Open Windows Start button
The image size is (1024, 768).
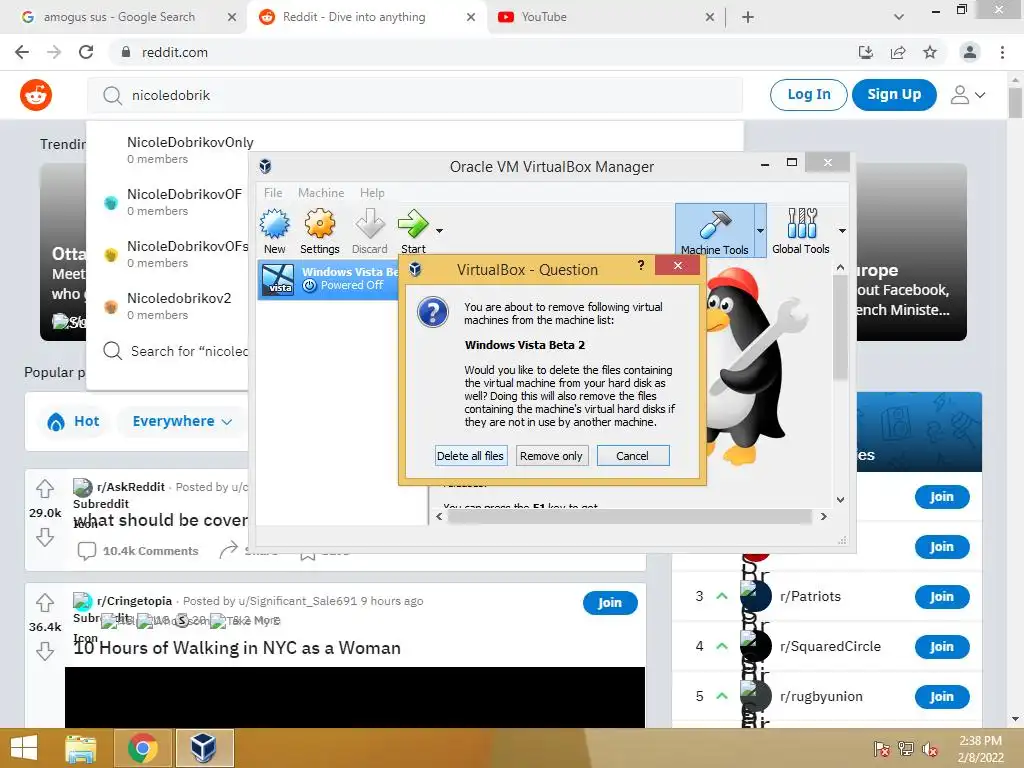24,748
